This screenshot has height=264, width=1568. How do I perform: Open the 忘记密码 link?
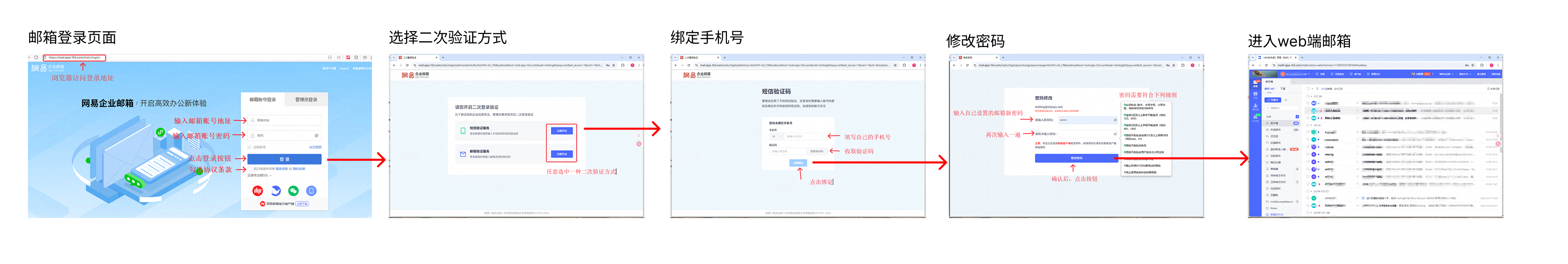(315, 147)
